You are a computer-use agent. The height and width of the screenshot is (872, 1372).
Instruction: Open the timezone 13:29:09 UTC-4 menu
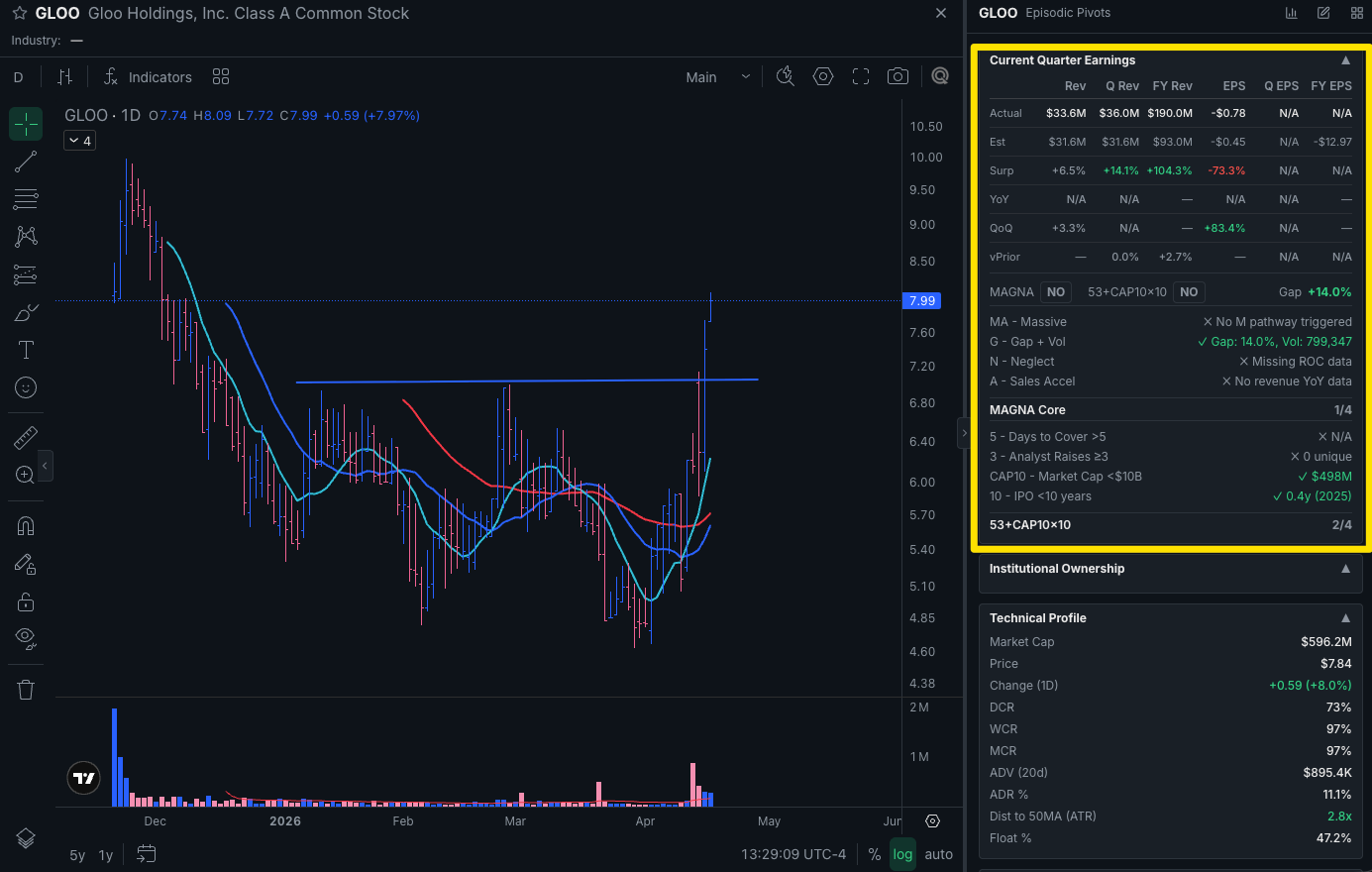point(793,854)
